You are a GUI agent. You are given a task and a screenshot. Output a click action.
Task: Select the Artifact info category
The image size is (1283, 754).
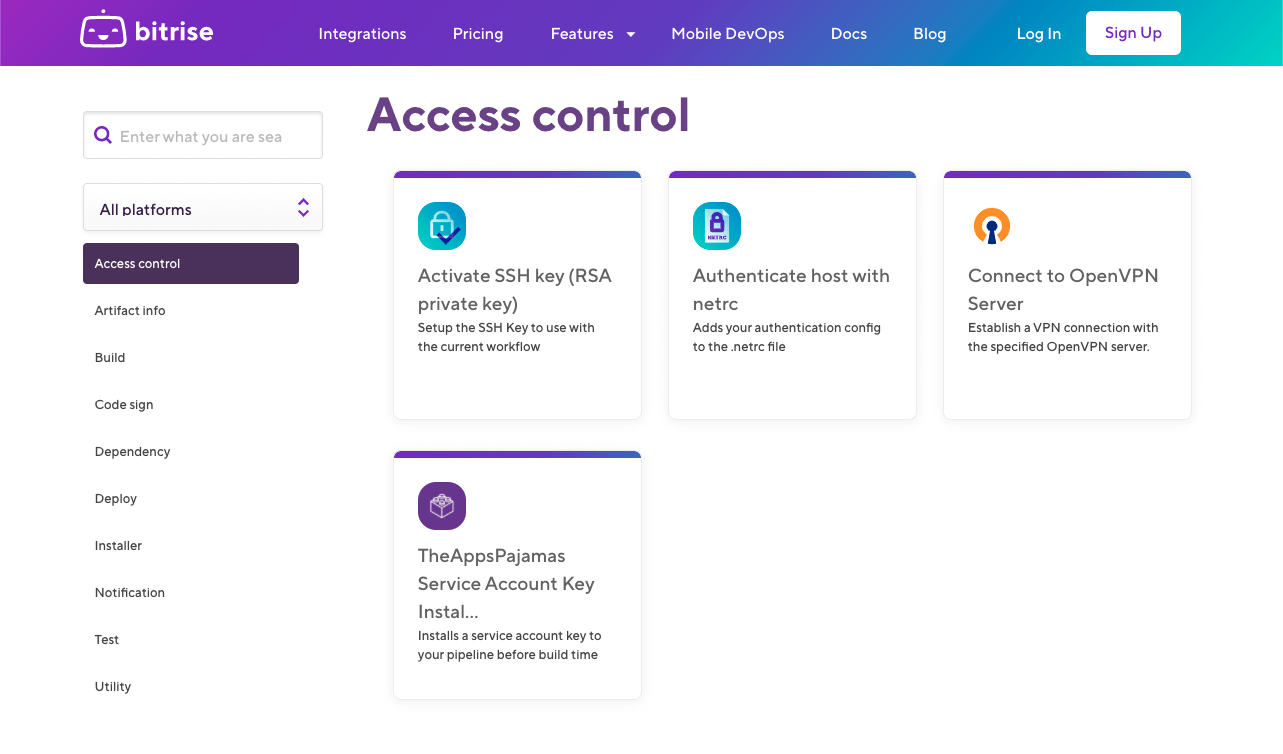(x=130, y=310)
